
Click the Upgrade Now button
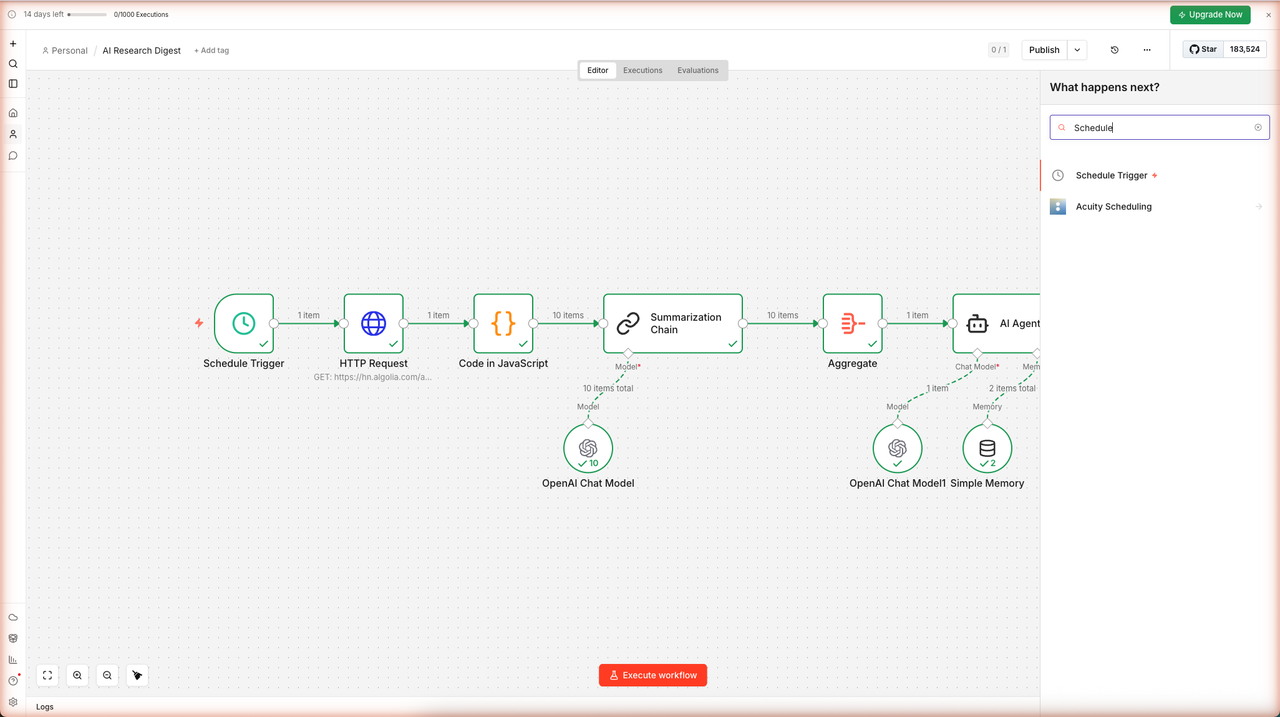click(1210, 15)
